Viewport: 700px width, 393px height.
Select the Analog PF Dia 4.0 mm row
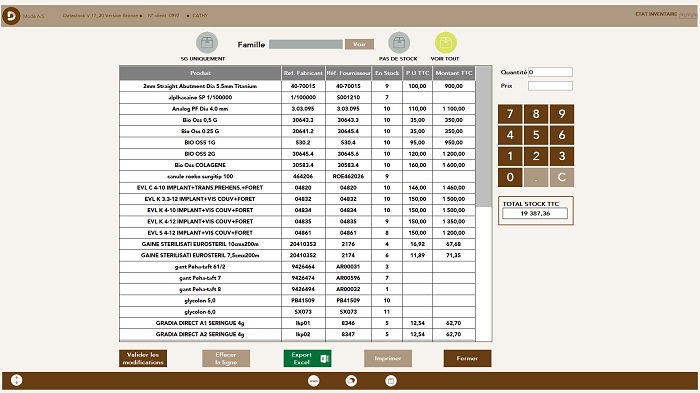click(x=297, y=109)
